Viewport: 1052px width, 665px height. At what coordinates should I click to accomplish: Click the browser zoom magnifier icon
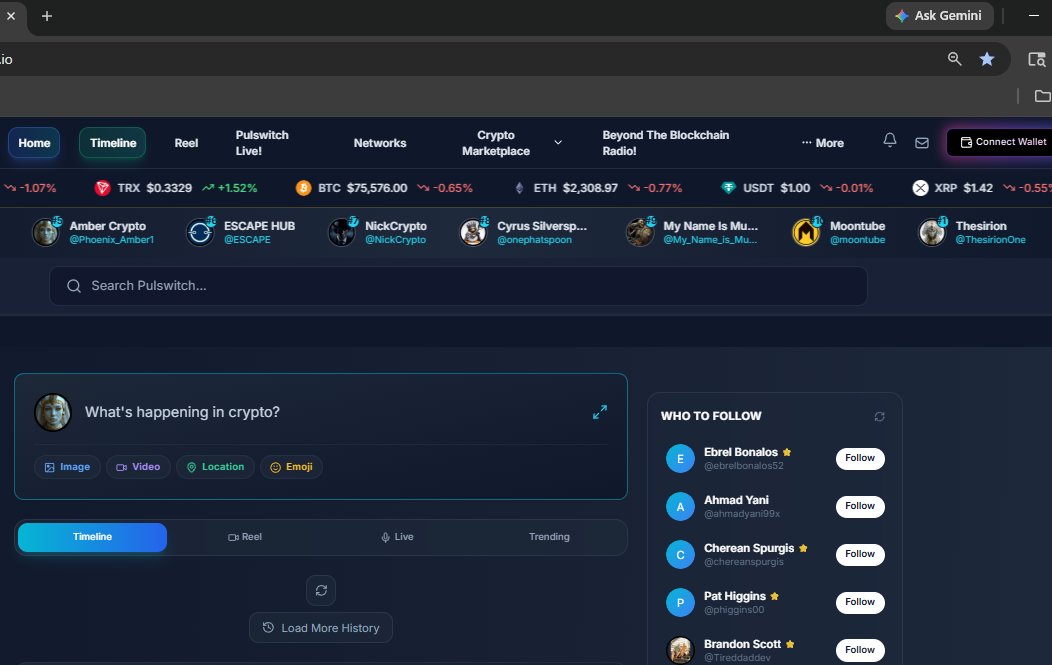(955, 59)
